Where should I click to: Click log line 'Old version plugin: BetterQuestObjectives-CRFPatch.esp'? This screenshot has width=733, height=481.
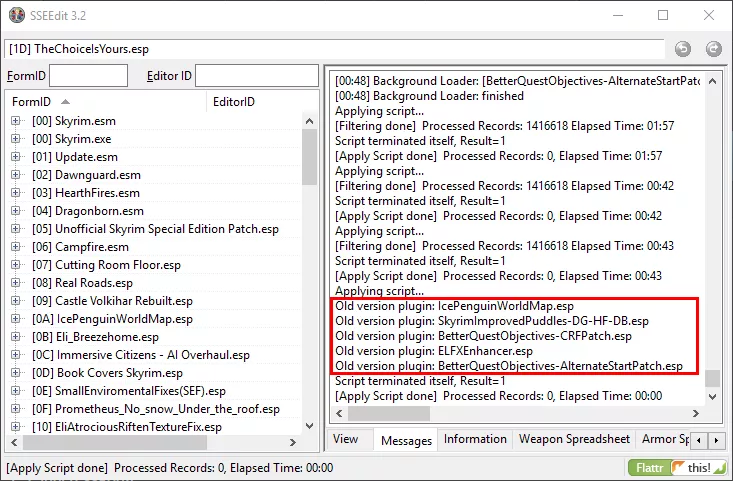coord(483,336)
